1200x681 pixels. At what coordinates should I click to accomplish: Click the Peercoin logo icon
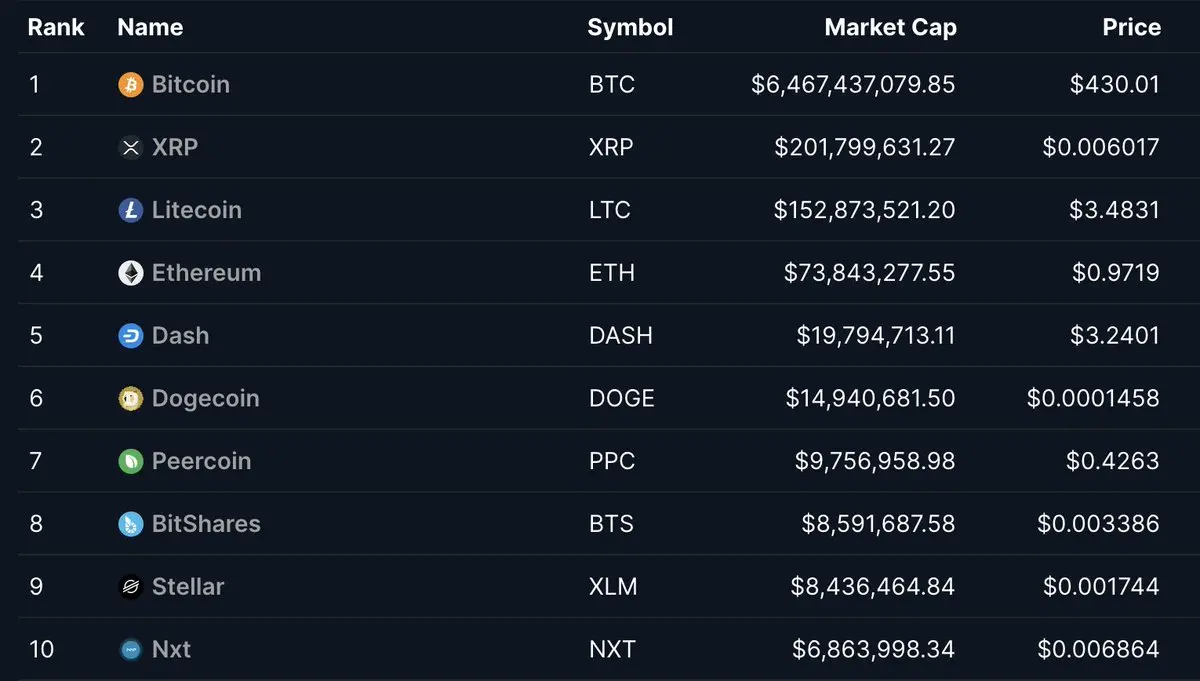tap(131, 462)
